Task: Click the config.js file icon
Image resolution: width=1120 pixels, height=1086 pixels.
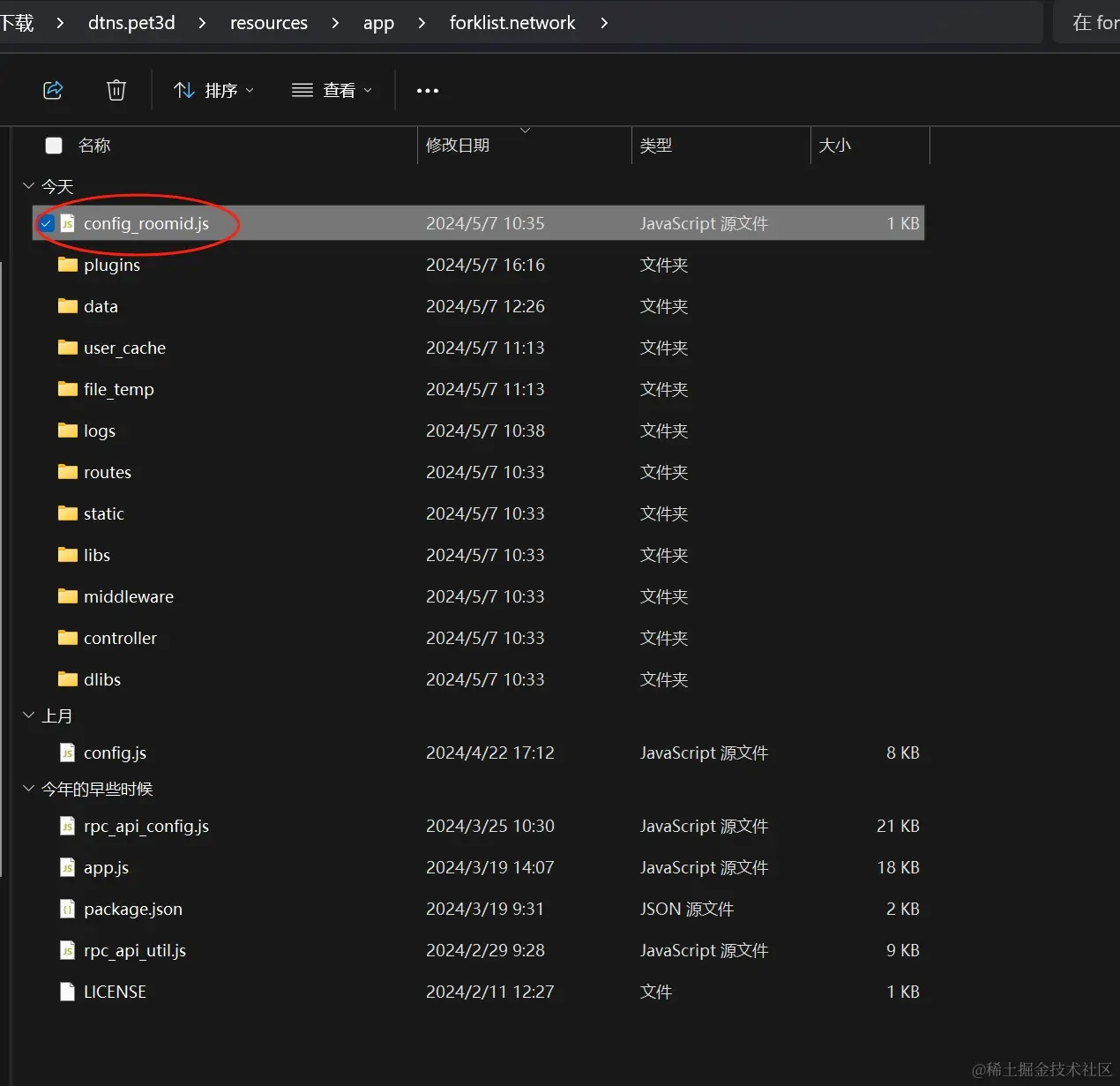Action: click(x=67, y=753)
